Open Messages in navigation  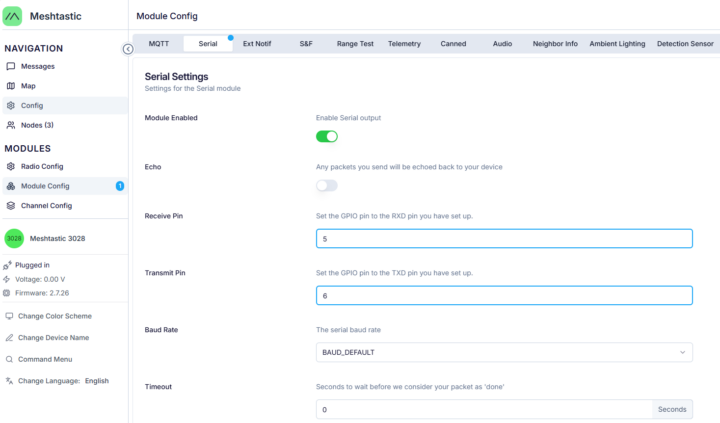65,66
